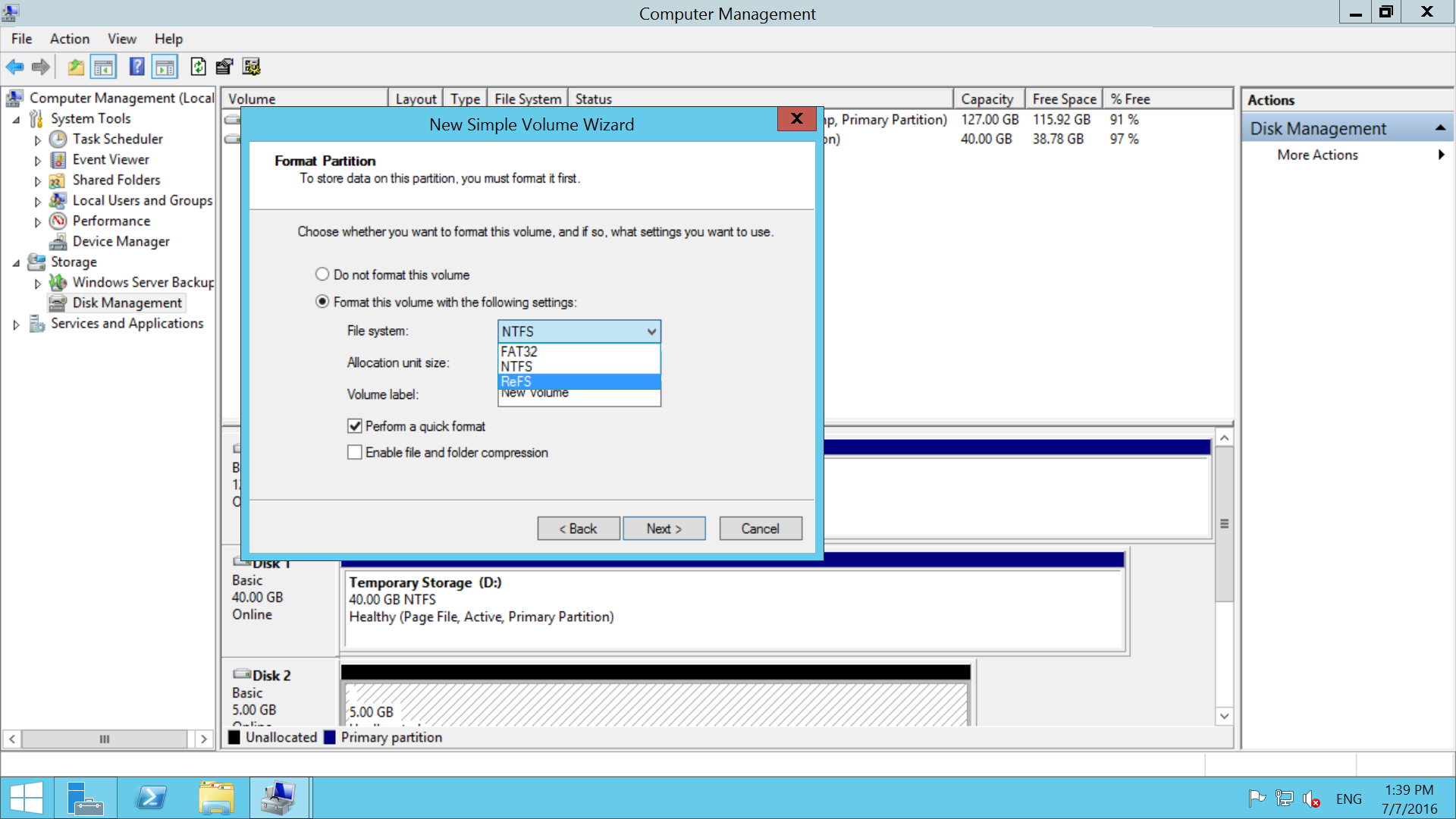The image size is (1456, 819).
Task: Click the Action Center flag tray icon
Action: 1257,799
